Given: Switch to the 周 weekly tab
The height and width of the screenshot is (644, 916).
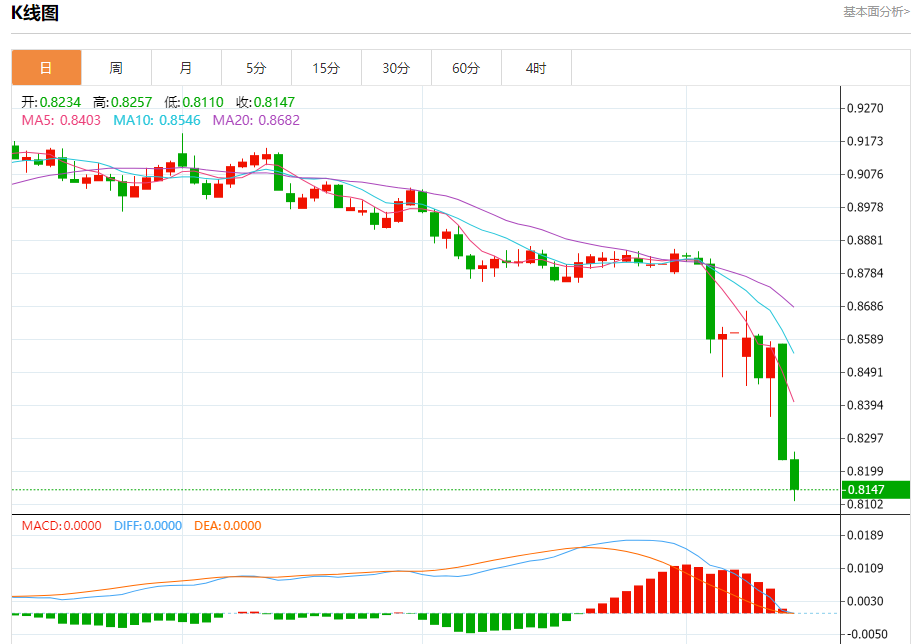Looking at the screenshot, I should coord(116,68).
